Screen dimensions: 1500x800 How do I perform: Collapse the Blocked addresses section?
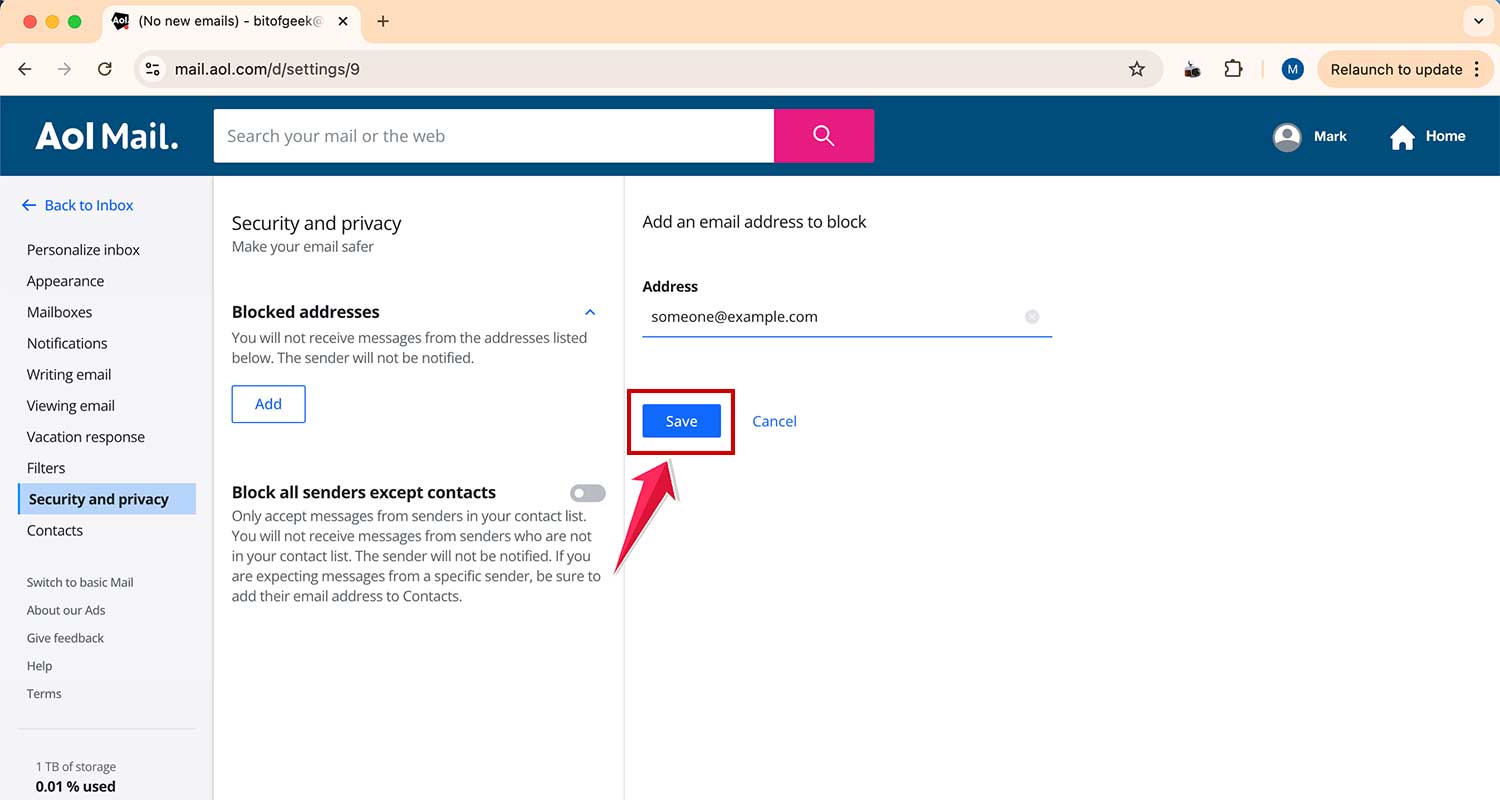[x=590, y=311]
